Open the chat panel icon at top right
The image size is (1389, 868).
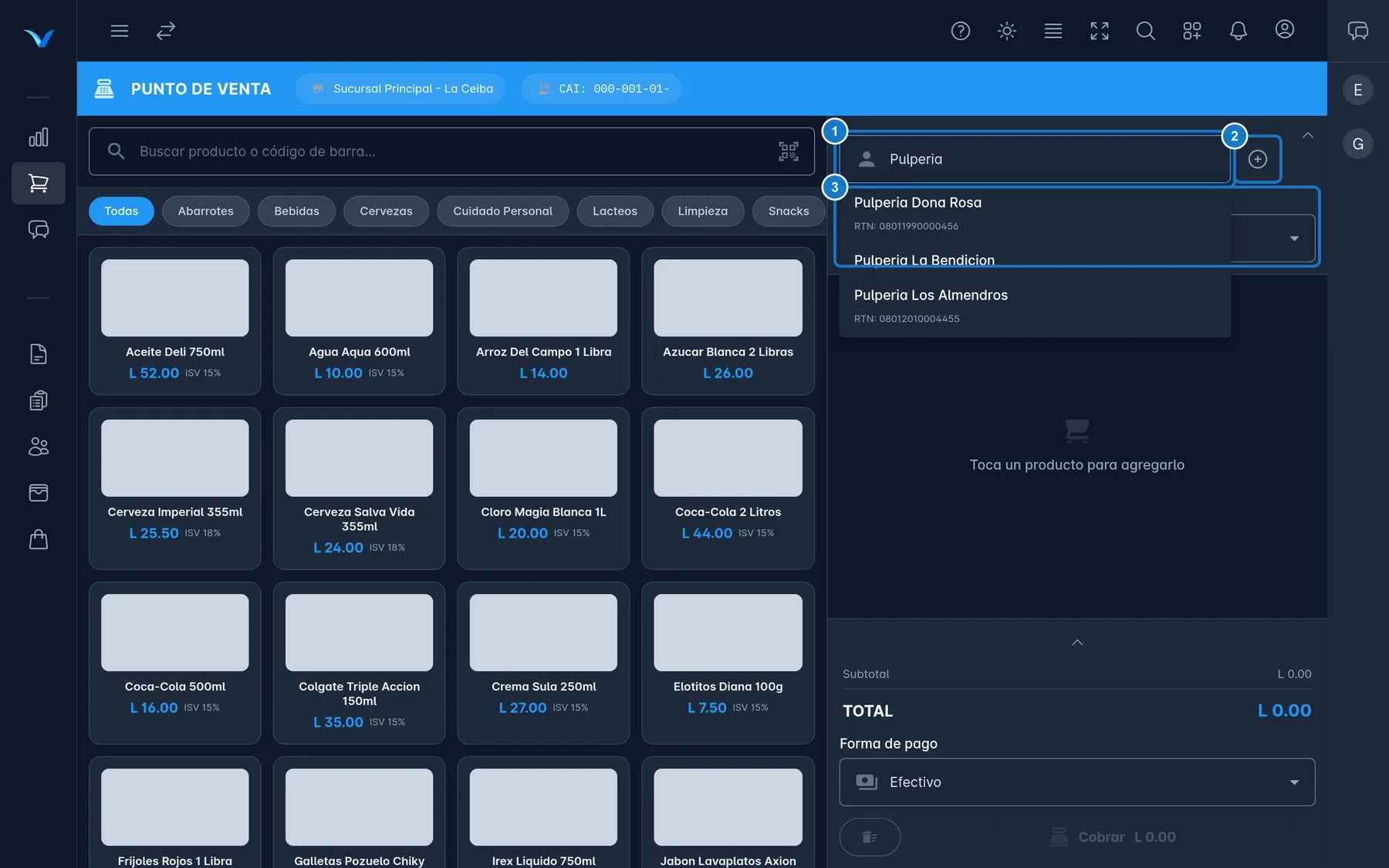pyautogui.click(x=1357, y=31)
